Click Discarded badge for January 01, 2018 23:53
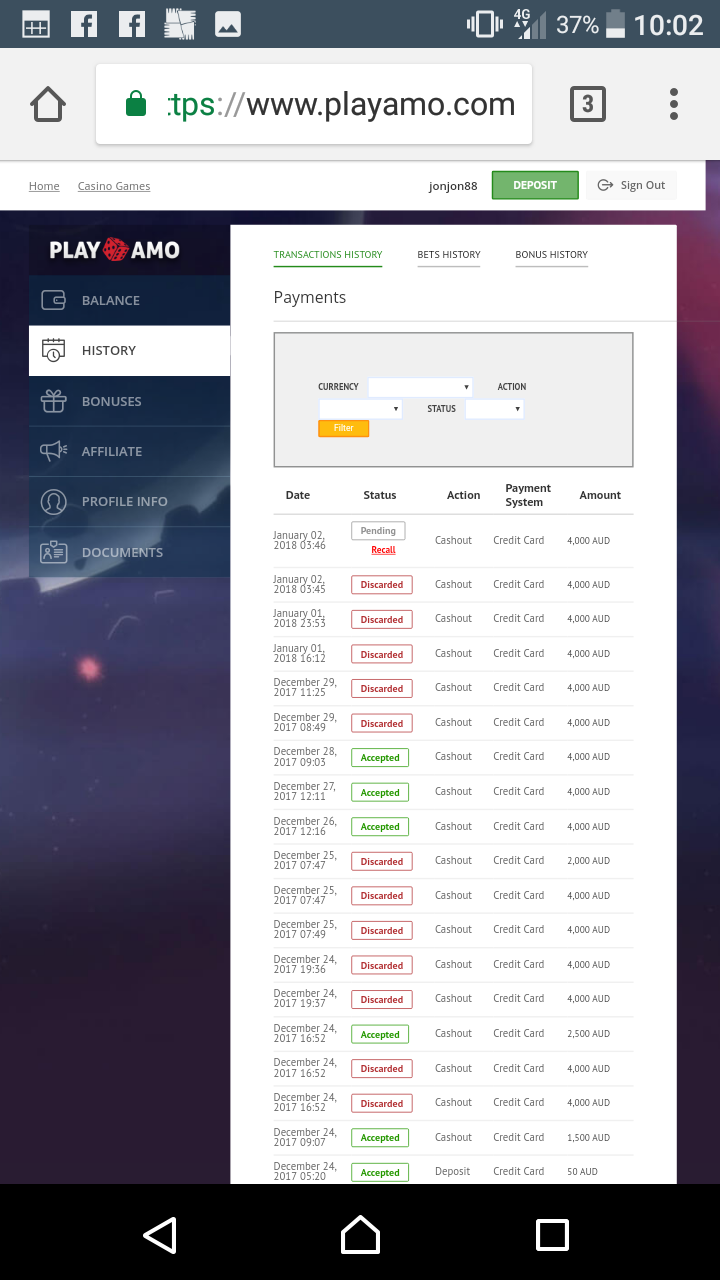 click(x=382, y=620)
